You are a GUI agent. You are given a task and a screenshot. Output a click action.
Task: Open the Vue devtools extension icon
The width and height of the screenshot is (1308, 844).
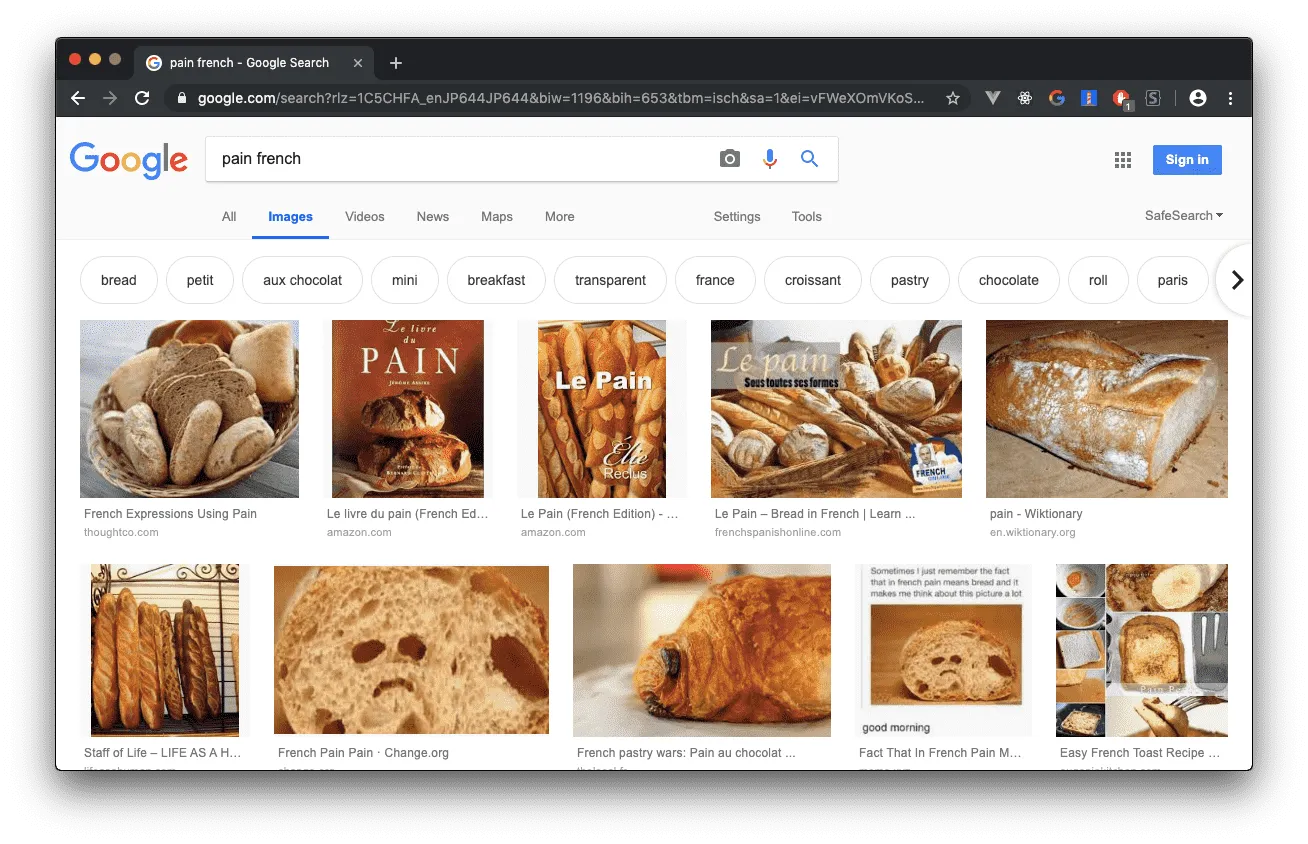(993, 98)
